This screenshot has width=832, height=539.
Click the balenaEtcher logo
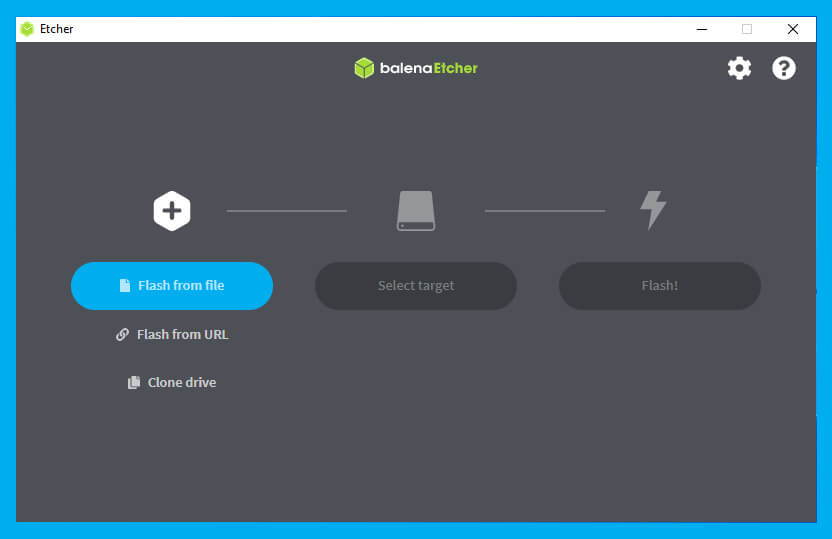coord(416,68)
